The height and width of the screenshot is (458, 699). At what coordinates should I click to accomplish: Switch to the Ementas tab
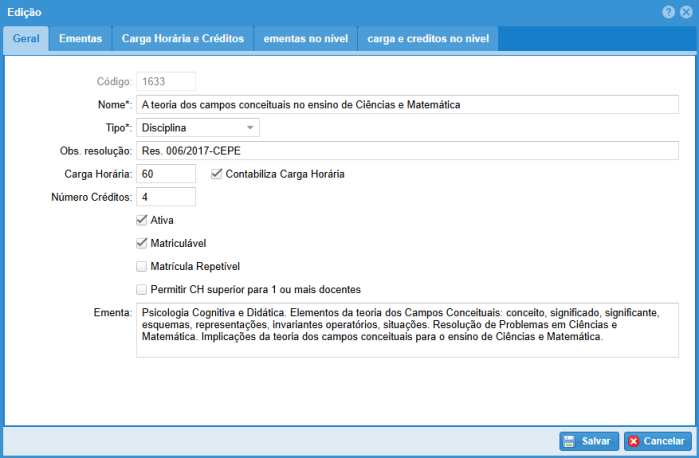[80, 38]
